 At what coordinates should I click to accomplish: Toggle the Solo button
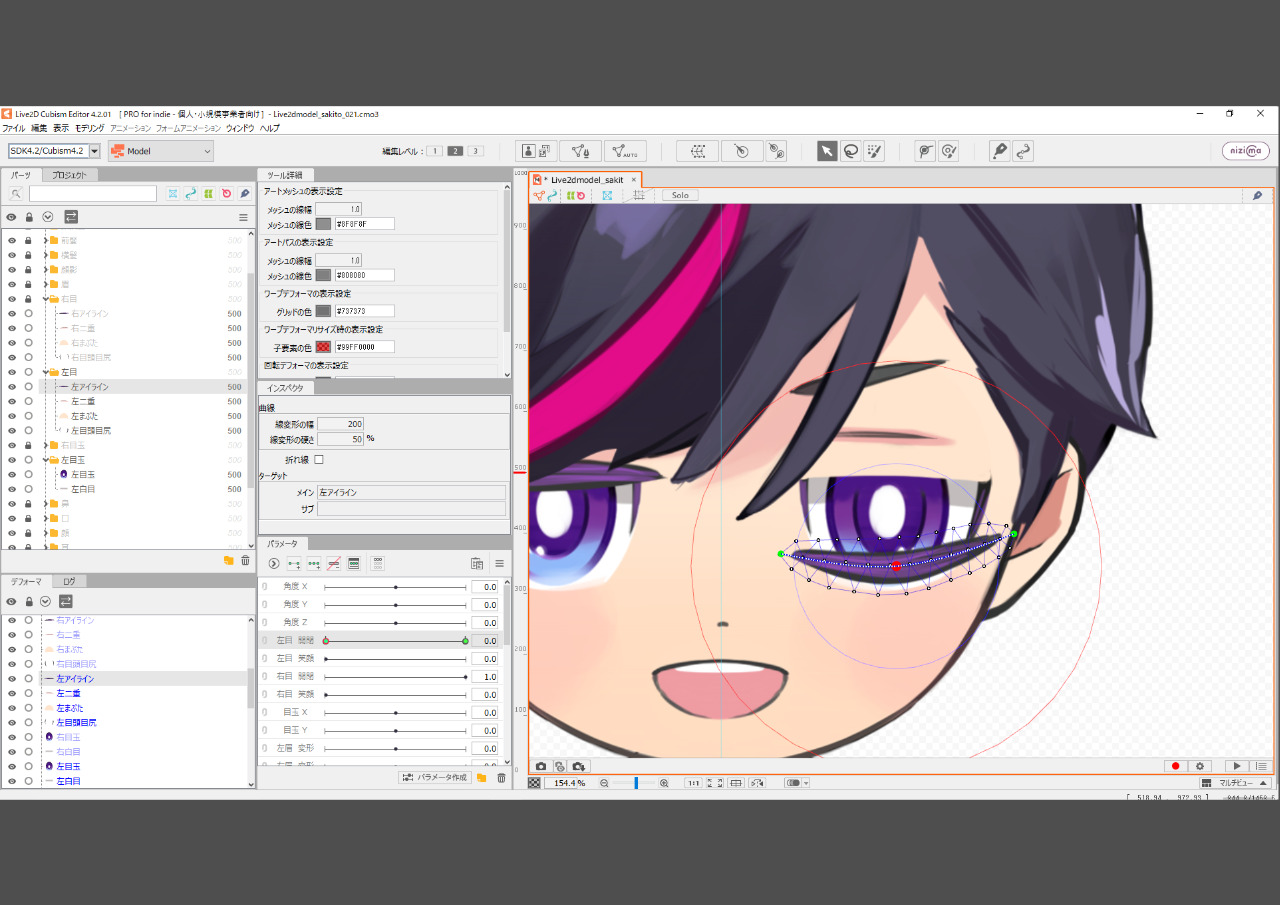click(x=680, y=195)
